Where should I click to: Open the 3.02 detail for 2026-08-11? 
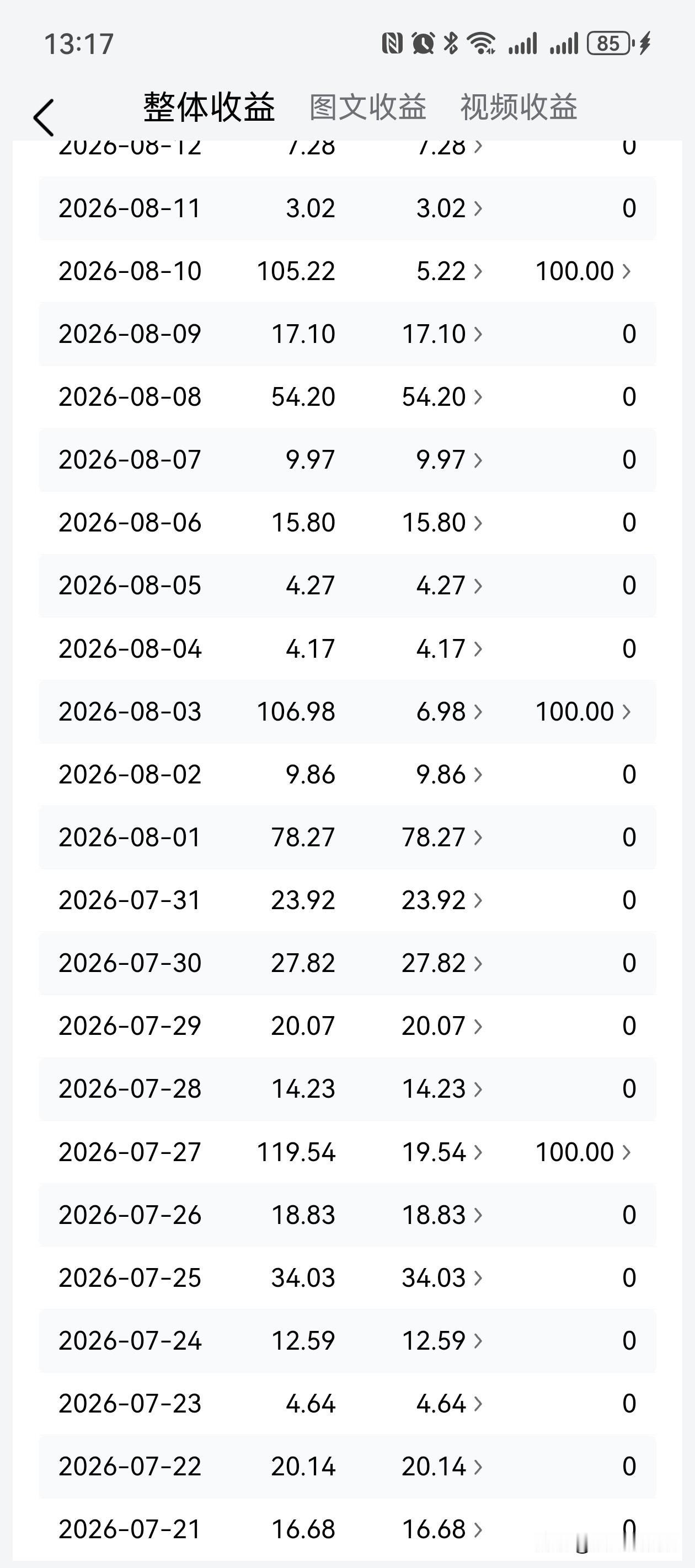(450, 208)
